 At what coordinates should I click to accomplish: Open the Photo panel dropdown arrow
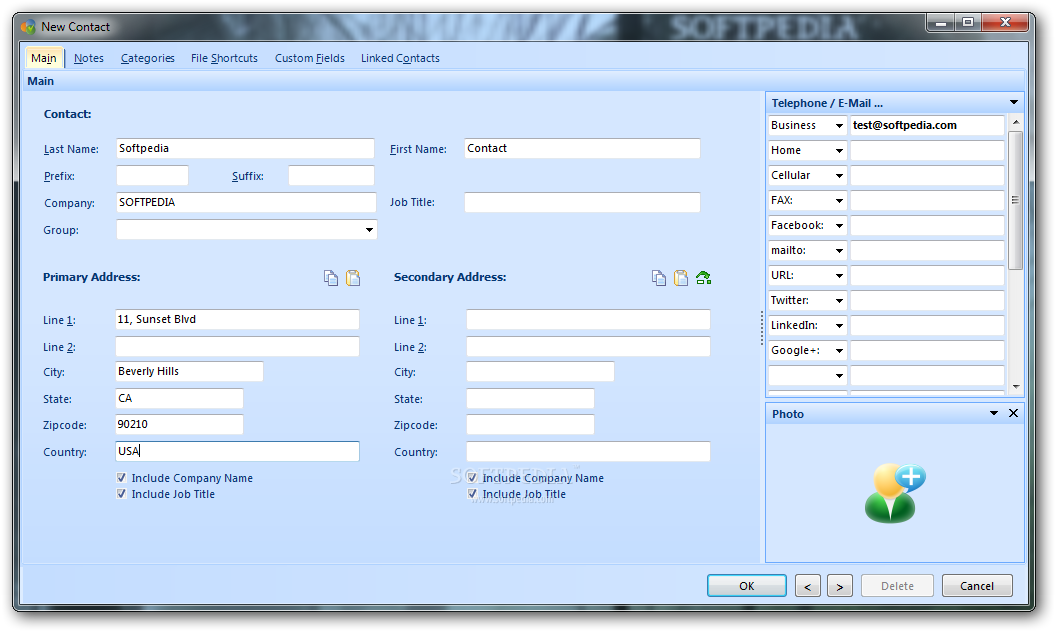993,413
